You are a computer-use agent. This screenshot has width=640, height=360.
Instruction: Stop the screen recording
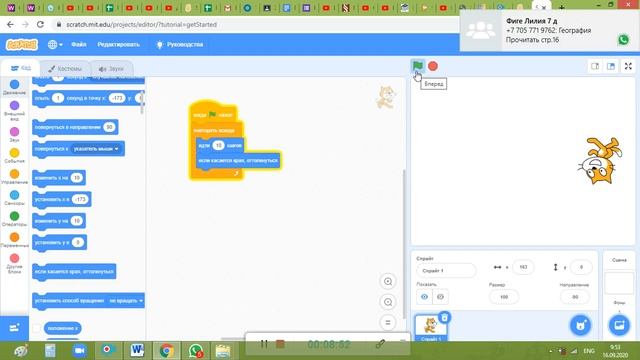(280, 344)
